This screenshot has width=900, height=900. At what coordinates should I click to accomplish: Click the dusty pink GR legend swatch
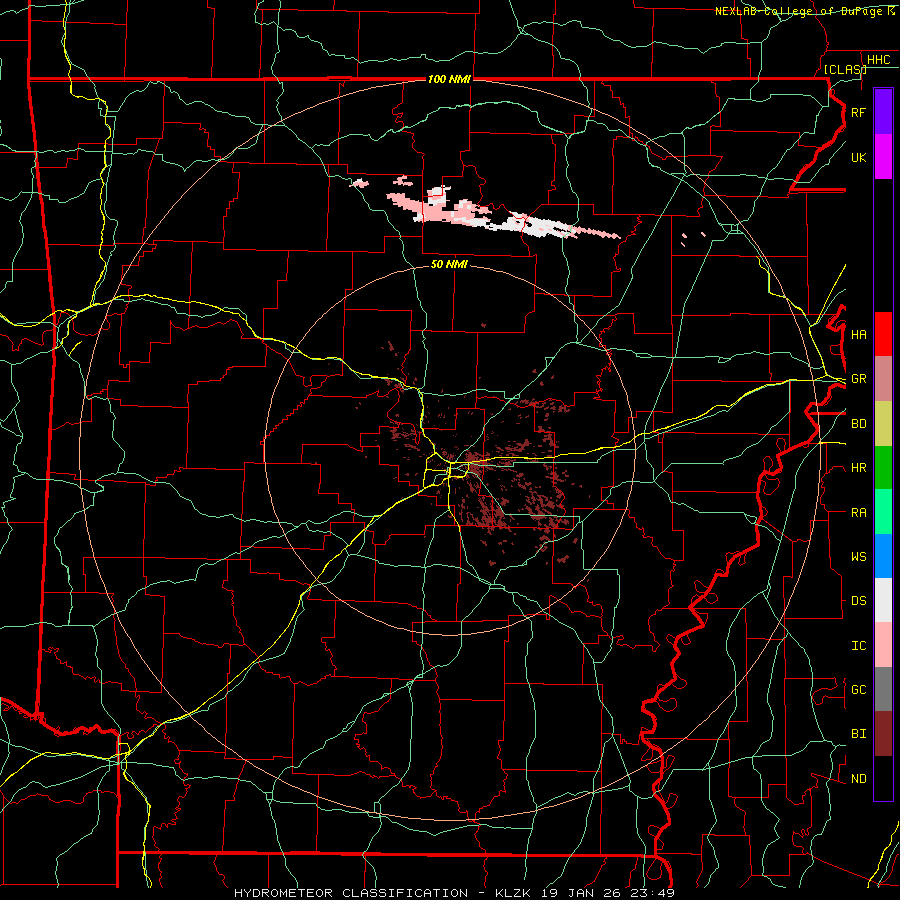883,379
